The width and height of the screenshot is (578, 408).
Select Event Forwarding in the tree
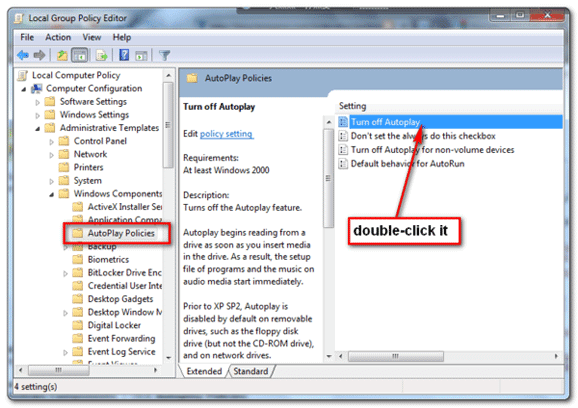coord(121,338)
